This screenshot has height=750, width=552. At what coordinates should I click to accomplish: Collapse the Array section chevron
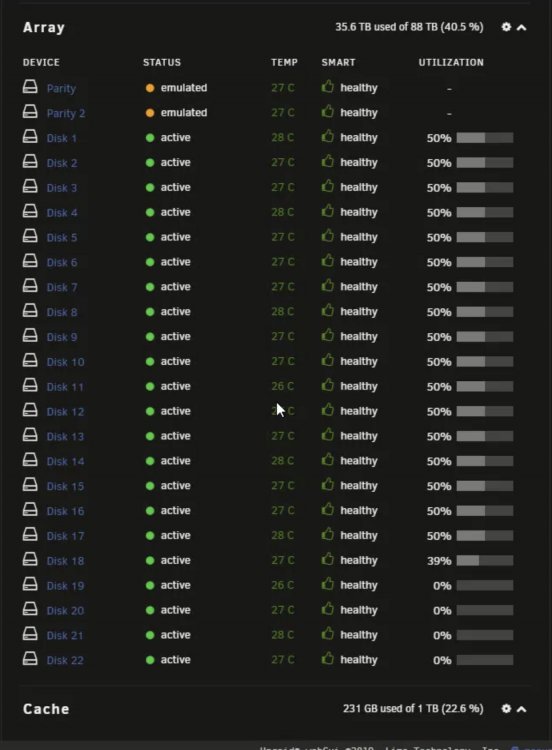pos(522,28)
